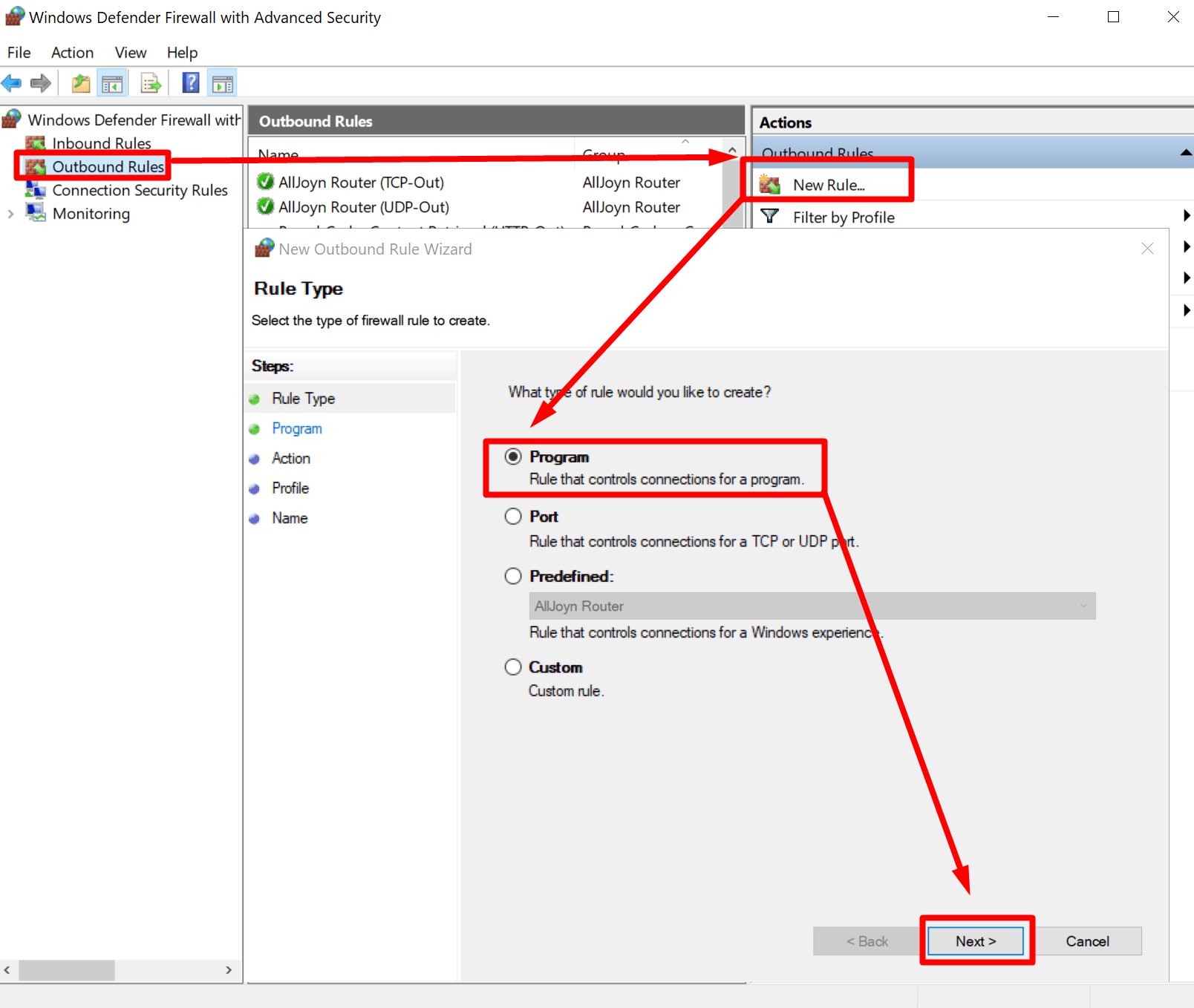Image resolution: width=1194 pixels, height=1008 pixels.
Task: Click the Up One Level folder icon
Action: click(x=81, y=83)
